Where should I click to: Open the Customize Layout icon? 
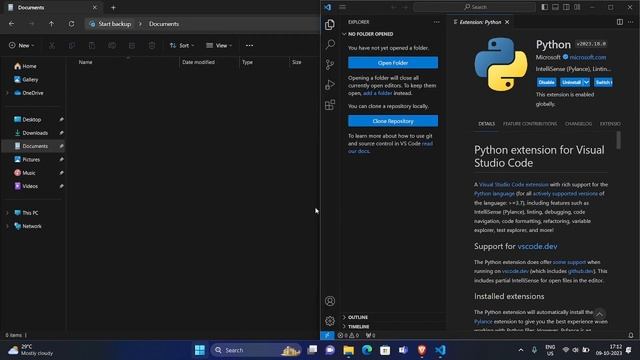[577, 7]
